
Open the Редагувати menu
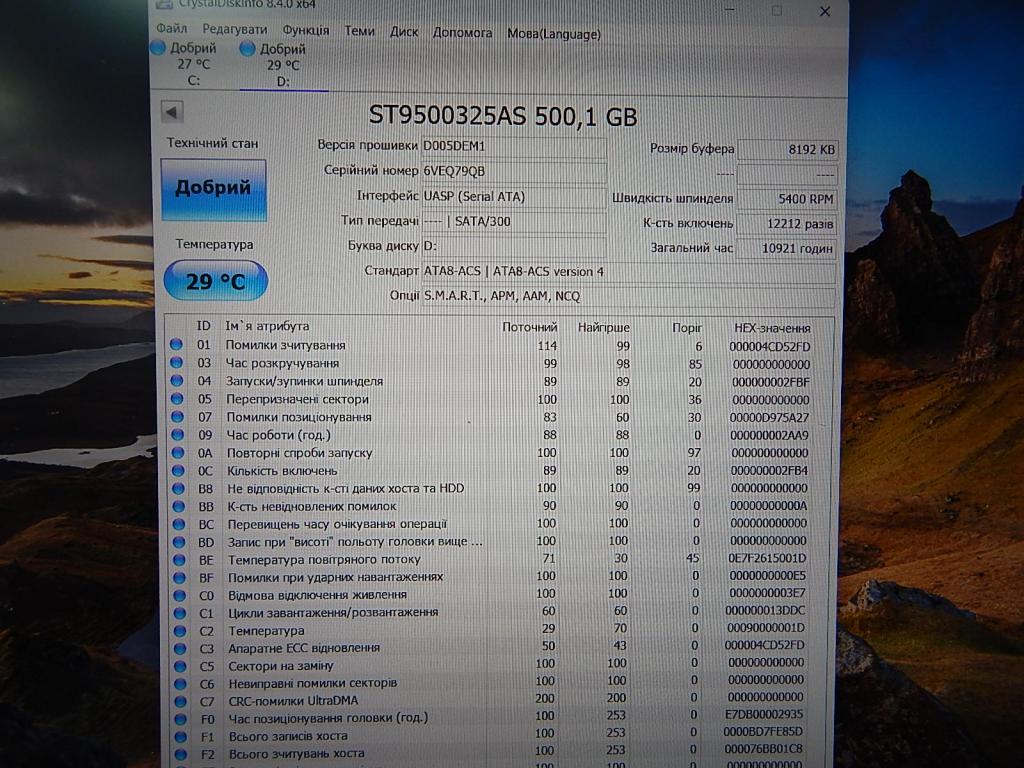pos(234,29)
